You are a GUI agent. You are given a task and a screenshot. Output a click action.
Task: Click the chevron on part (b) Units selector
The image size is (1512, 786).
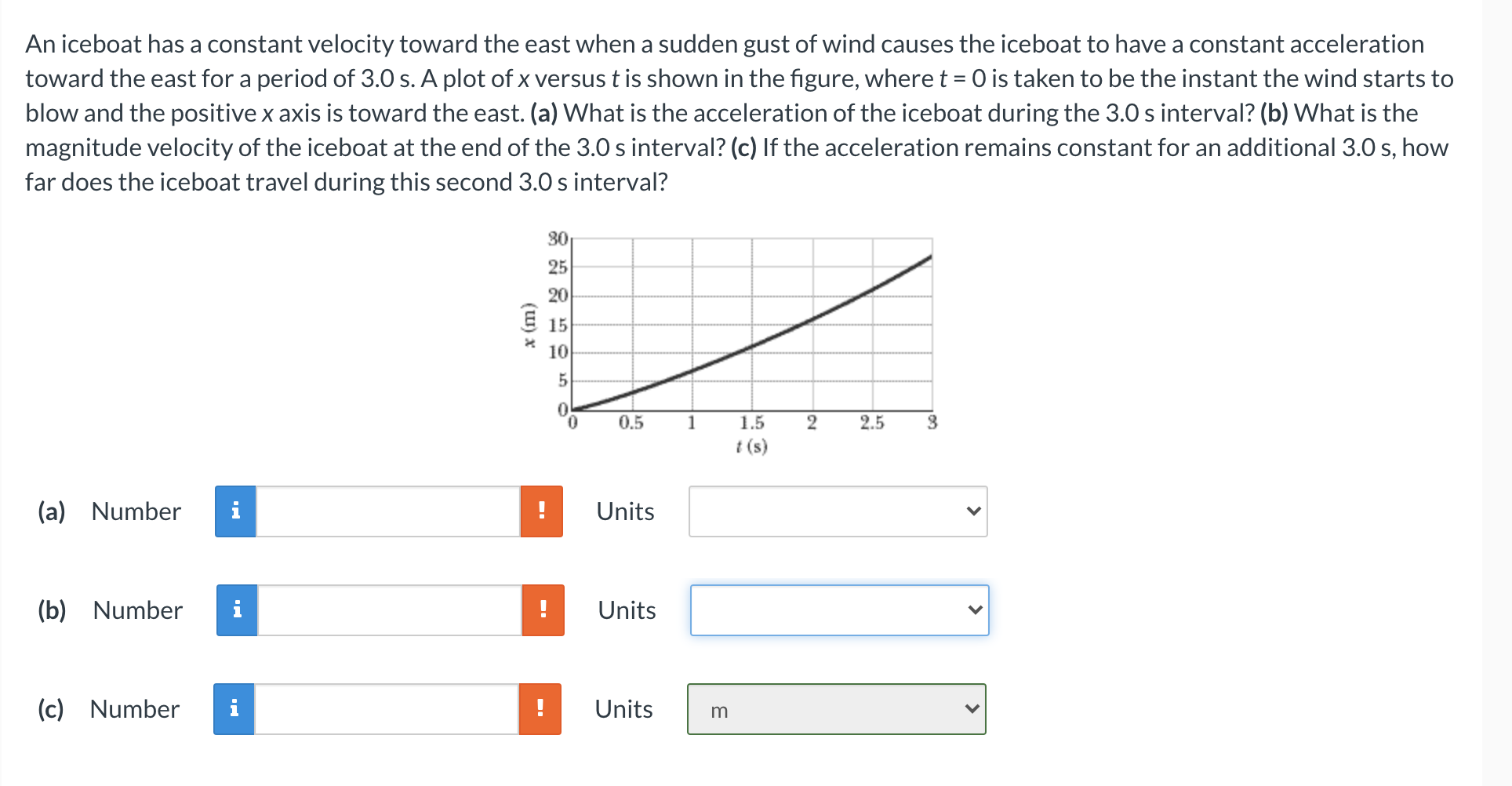[x=975, y=610]
